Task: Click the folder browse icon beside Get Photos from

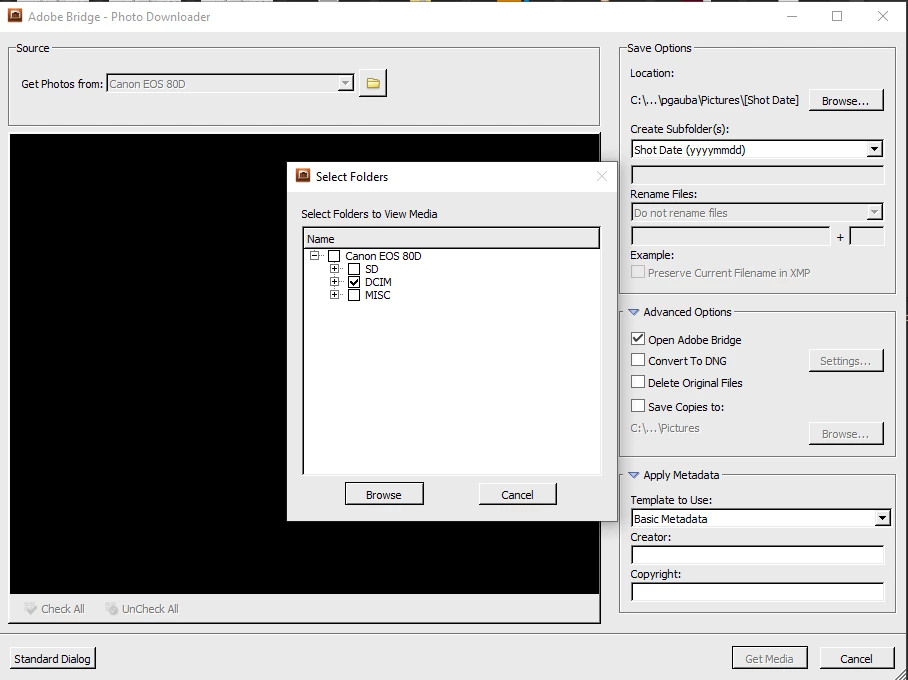Action: coord(373,83)
